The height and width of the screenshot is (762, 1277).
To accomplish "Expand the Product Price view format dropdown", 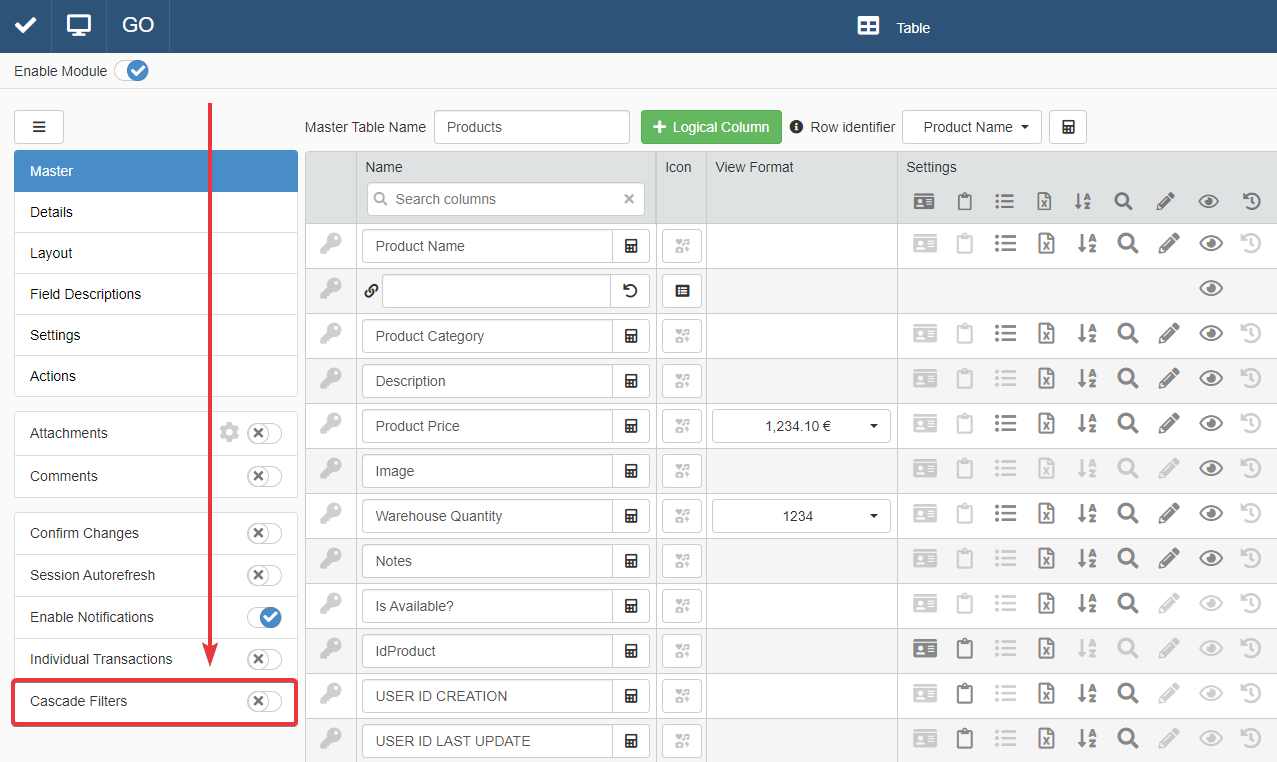I will coord(801,426).
